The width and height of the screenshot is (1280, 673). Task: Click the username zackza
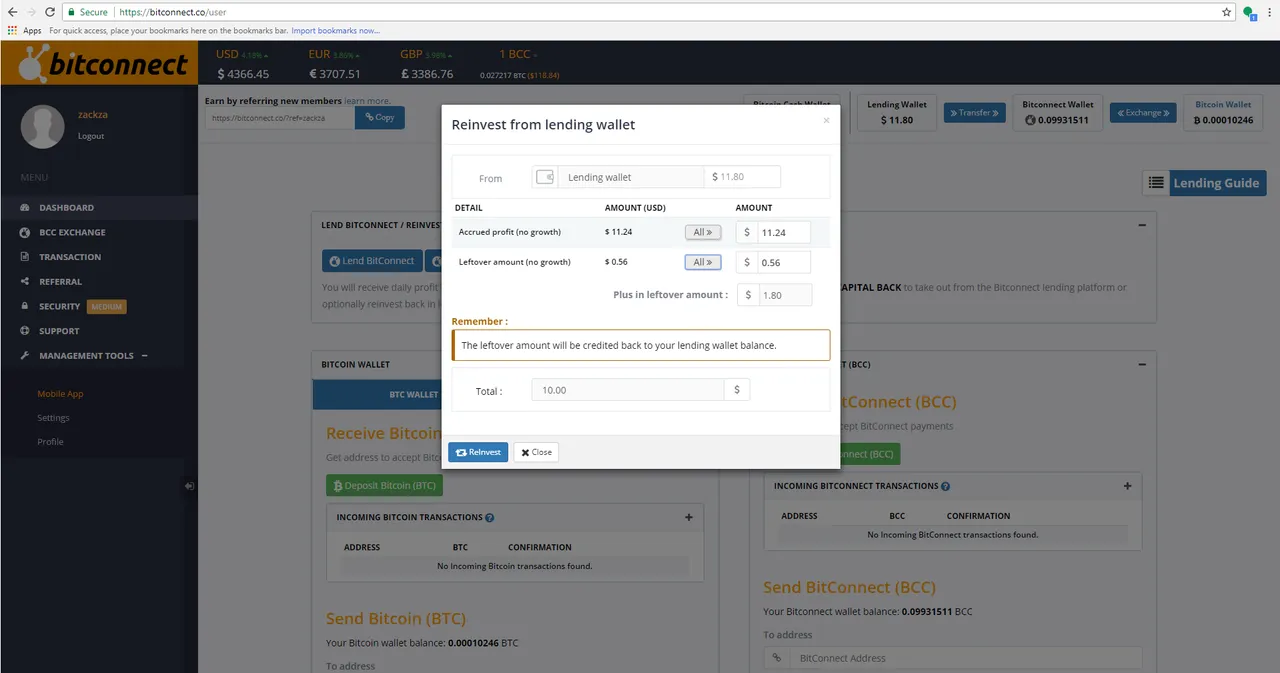(92, 115)
